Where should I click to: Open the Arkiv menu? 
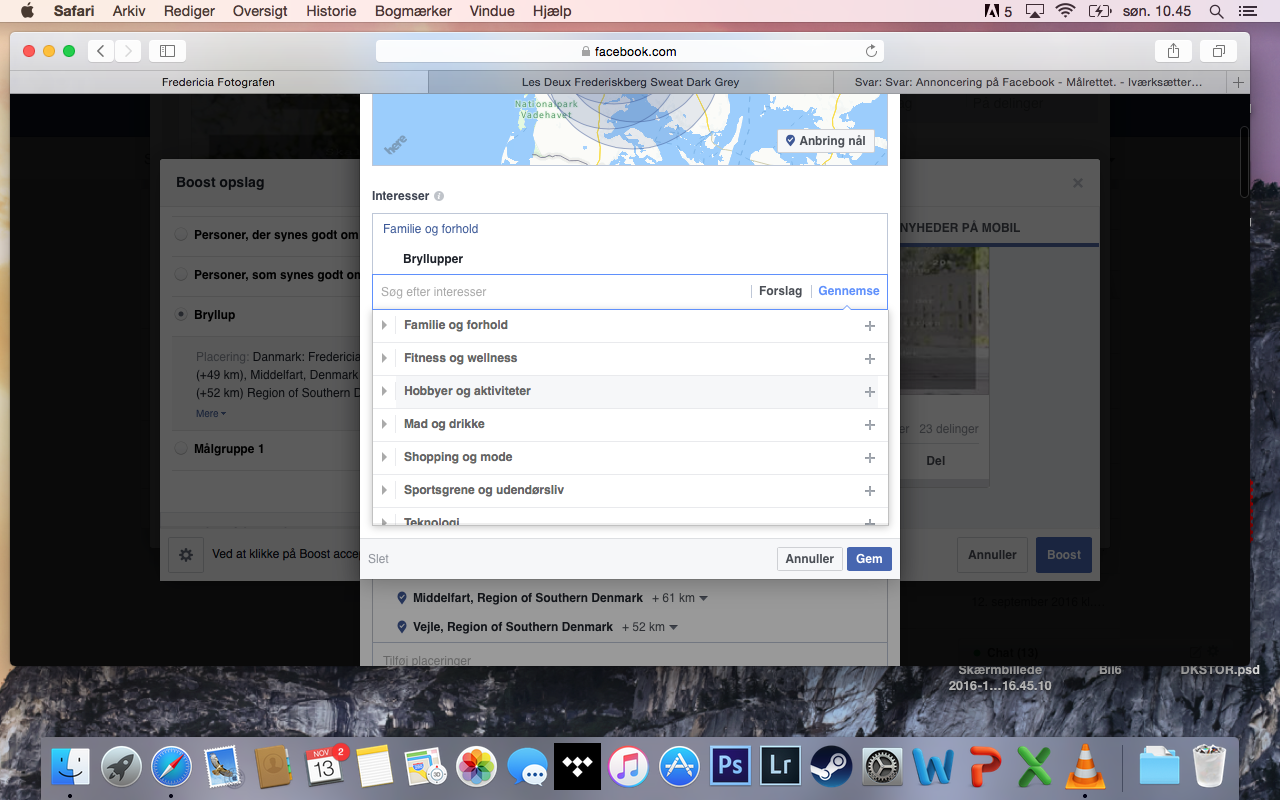pyautogui.click(x=129, y=11)
